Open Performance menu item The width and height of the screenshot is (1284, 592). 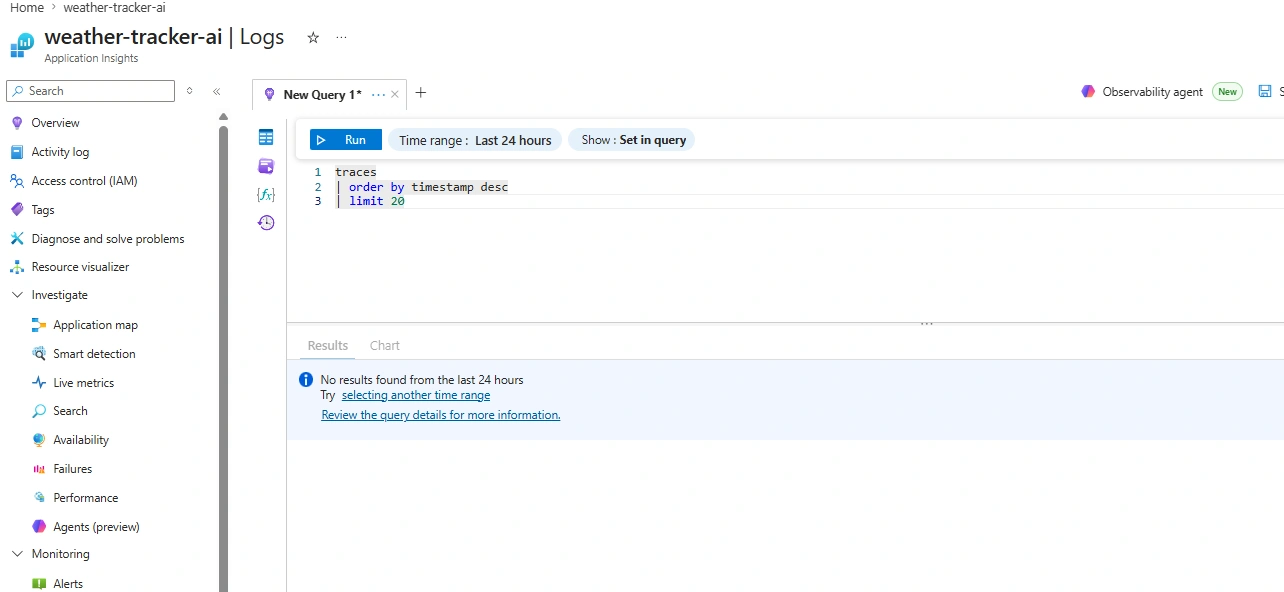[x=86, y=498]
